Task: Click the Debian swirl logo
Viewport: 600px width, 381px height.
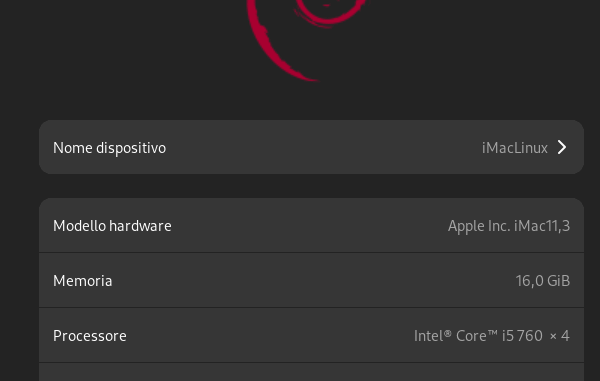Action: [306, 40]
